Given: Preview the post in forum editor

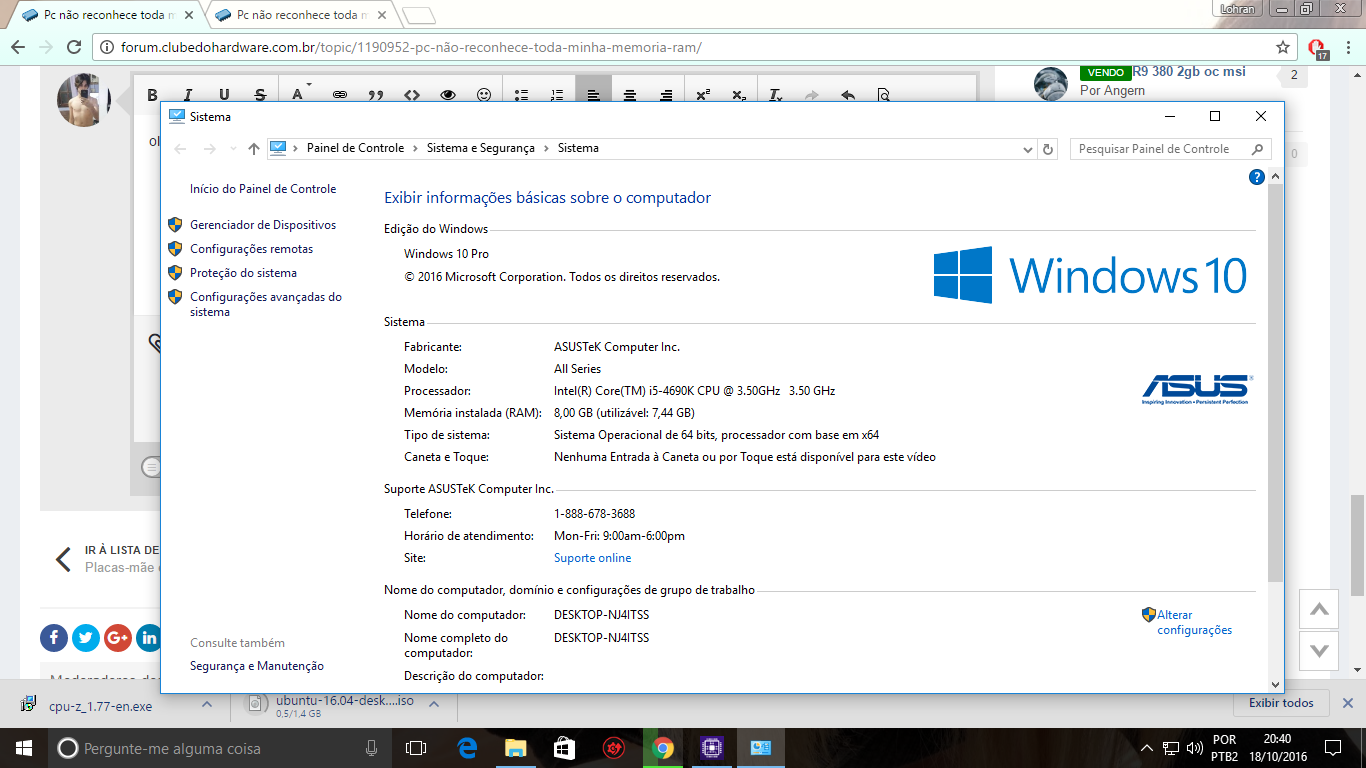Looking at the screenshot, I should [883, 95].
